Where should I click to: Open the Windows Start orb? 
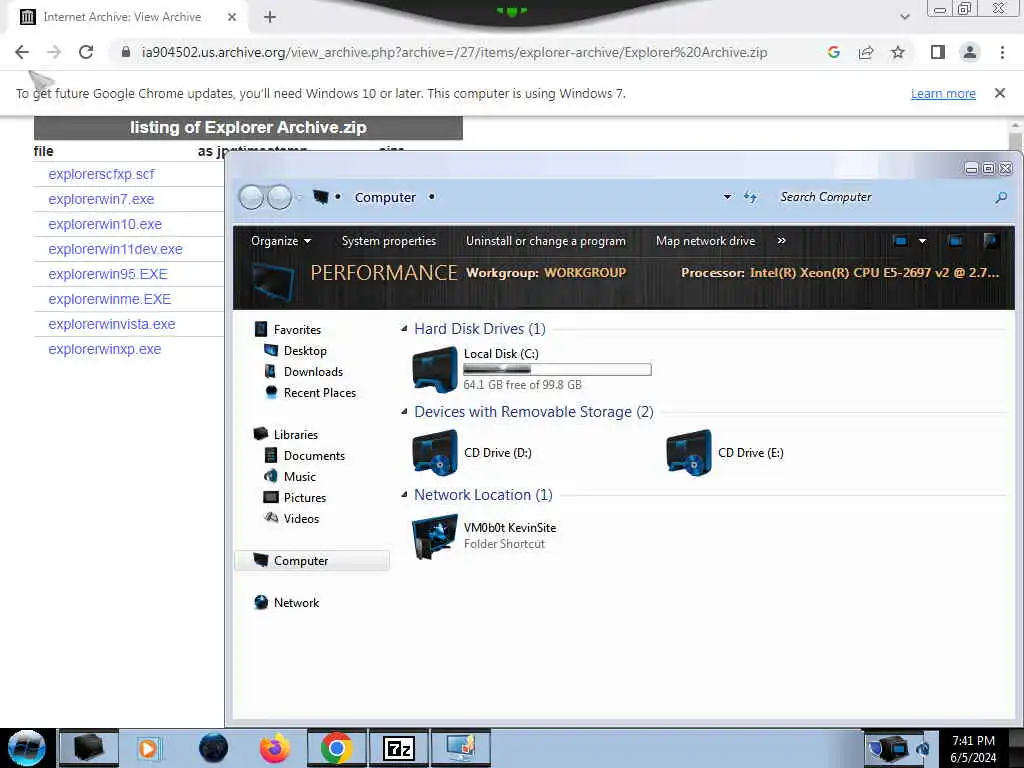[27, 748]
